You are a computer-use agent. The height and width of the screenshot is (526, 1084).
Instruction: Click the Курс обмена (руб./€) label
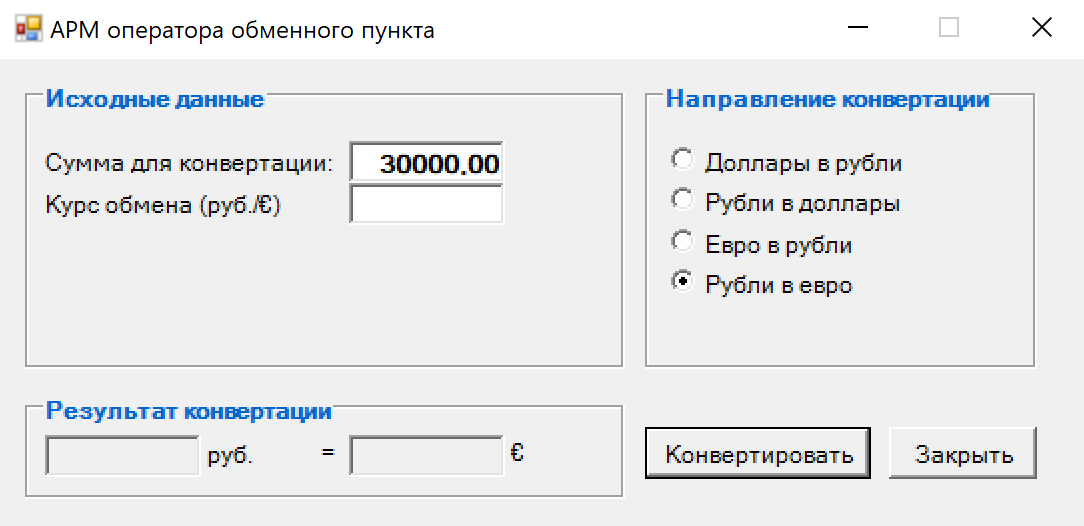pyautogui.click(x=162, y=205)
